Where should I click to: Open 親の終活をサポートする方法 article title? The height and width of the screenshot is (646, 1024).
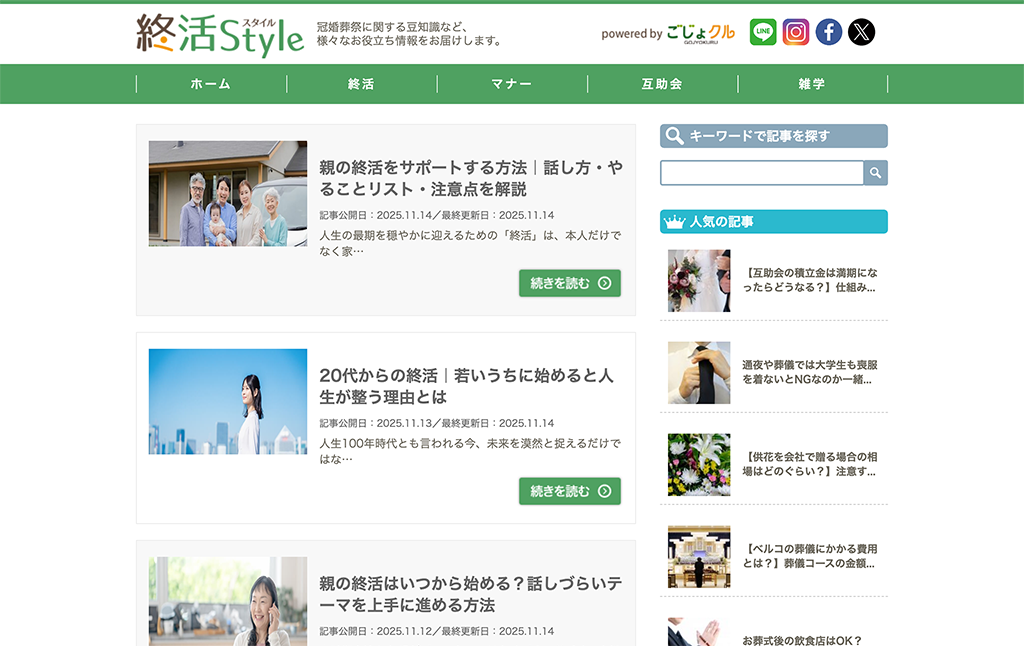(471, 178)
